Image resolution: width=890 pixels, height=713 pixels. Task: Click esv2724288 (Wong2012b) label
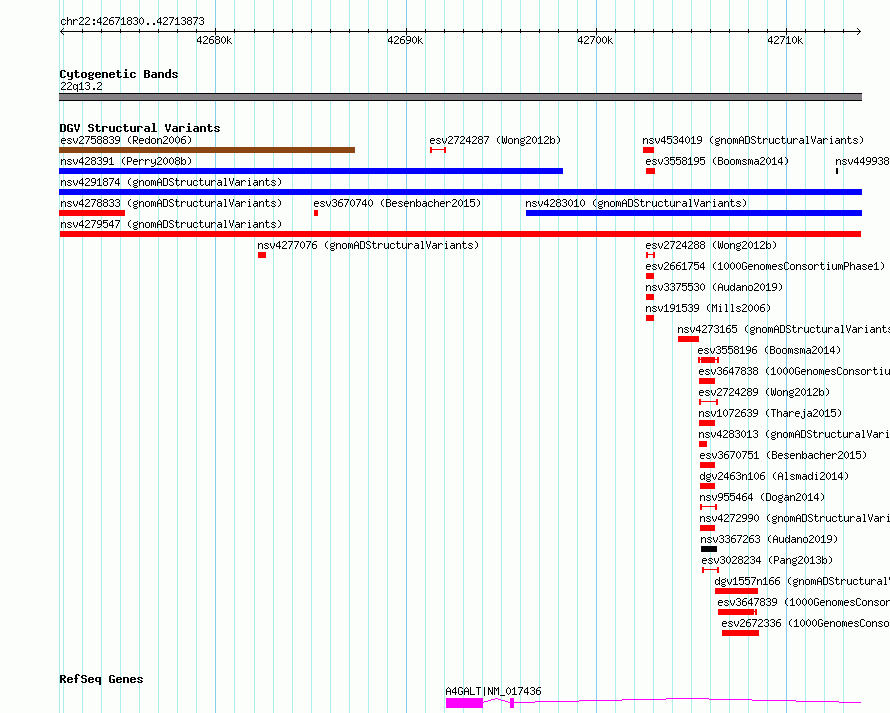point(711,245)
